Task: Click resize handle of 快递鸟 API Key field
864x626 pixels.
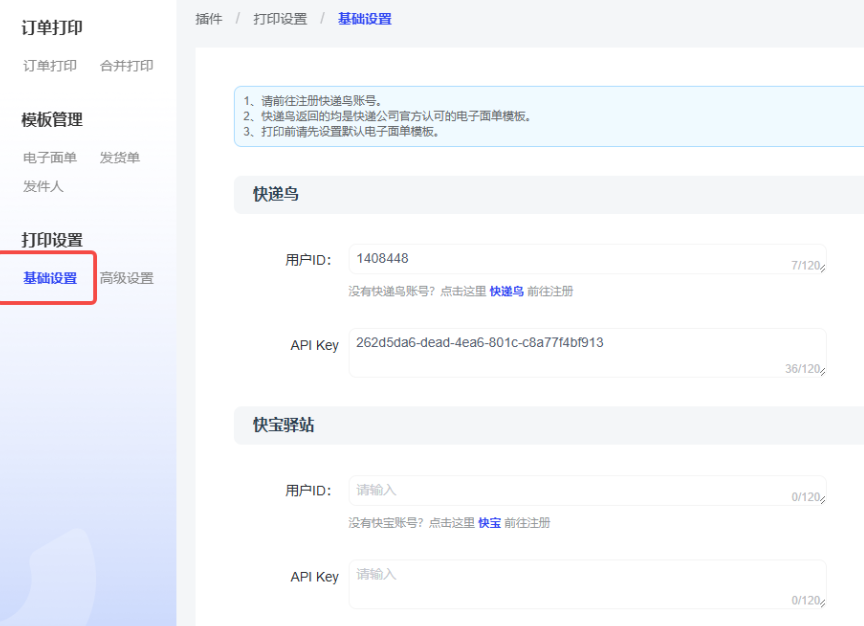Action: point(823,373)
